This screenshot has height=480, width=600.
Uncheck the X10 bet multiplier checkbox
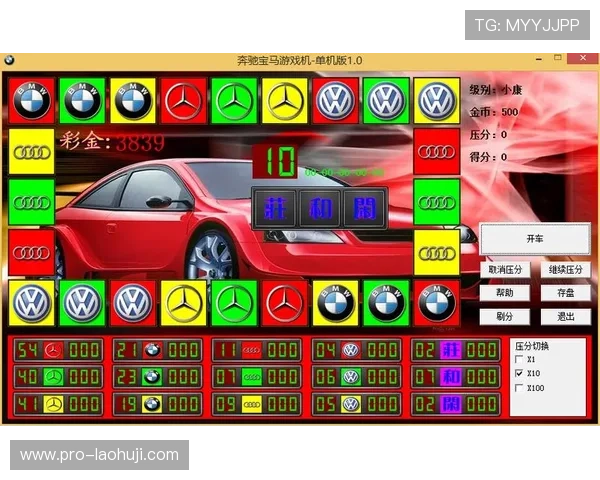518,373
